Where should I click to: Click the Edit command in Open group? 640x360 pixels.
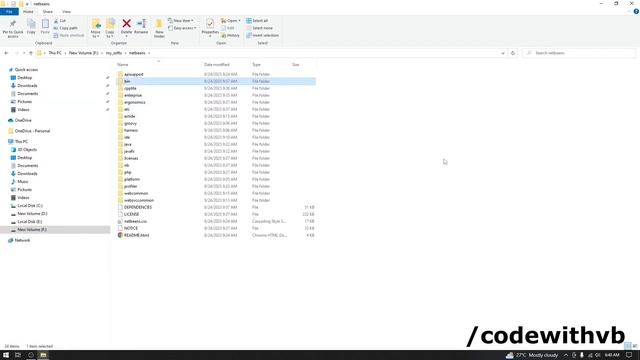tap(228, 28)
